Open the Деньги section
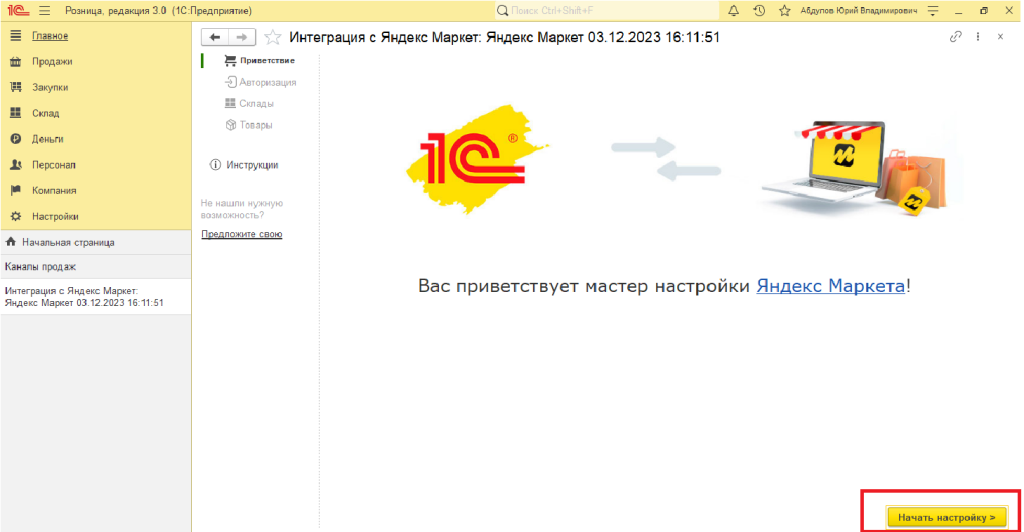The height and width of the screenshot is (532, 1024). tap(48, 139)
